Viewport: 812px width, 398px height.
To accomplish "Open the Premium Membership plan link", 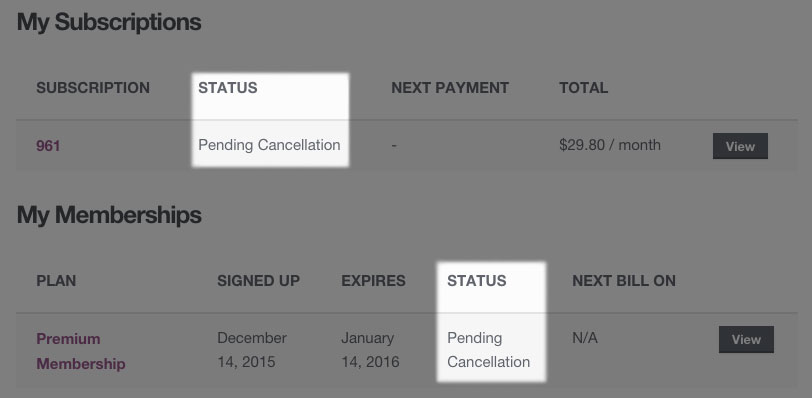I will [81, 351].
